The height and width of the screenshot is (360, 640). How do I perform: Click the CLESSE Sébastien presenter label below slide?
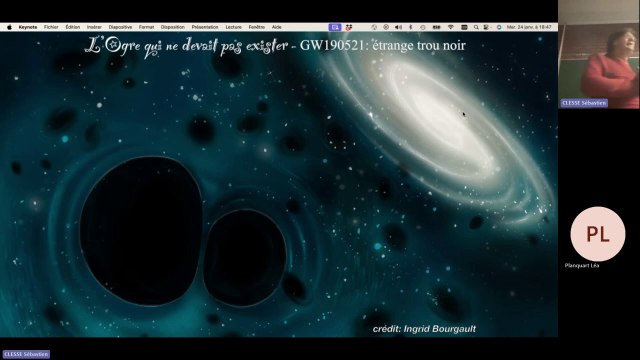pyautogui.click(x=26, y=354)
